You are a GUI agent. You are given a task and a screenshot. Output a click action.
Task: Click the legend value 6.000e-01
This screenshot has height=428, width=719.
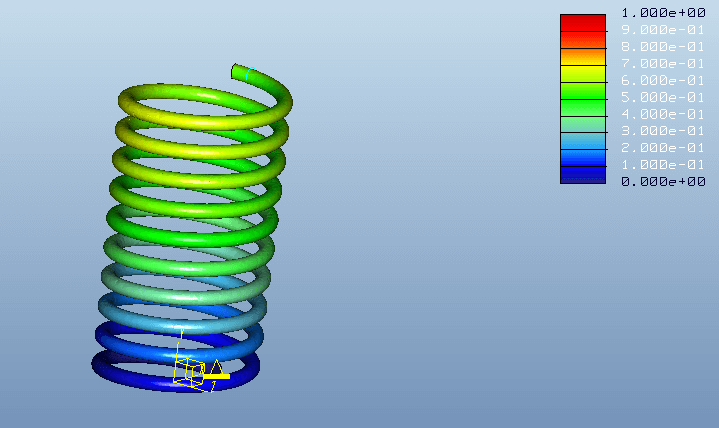coord(663,80)
